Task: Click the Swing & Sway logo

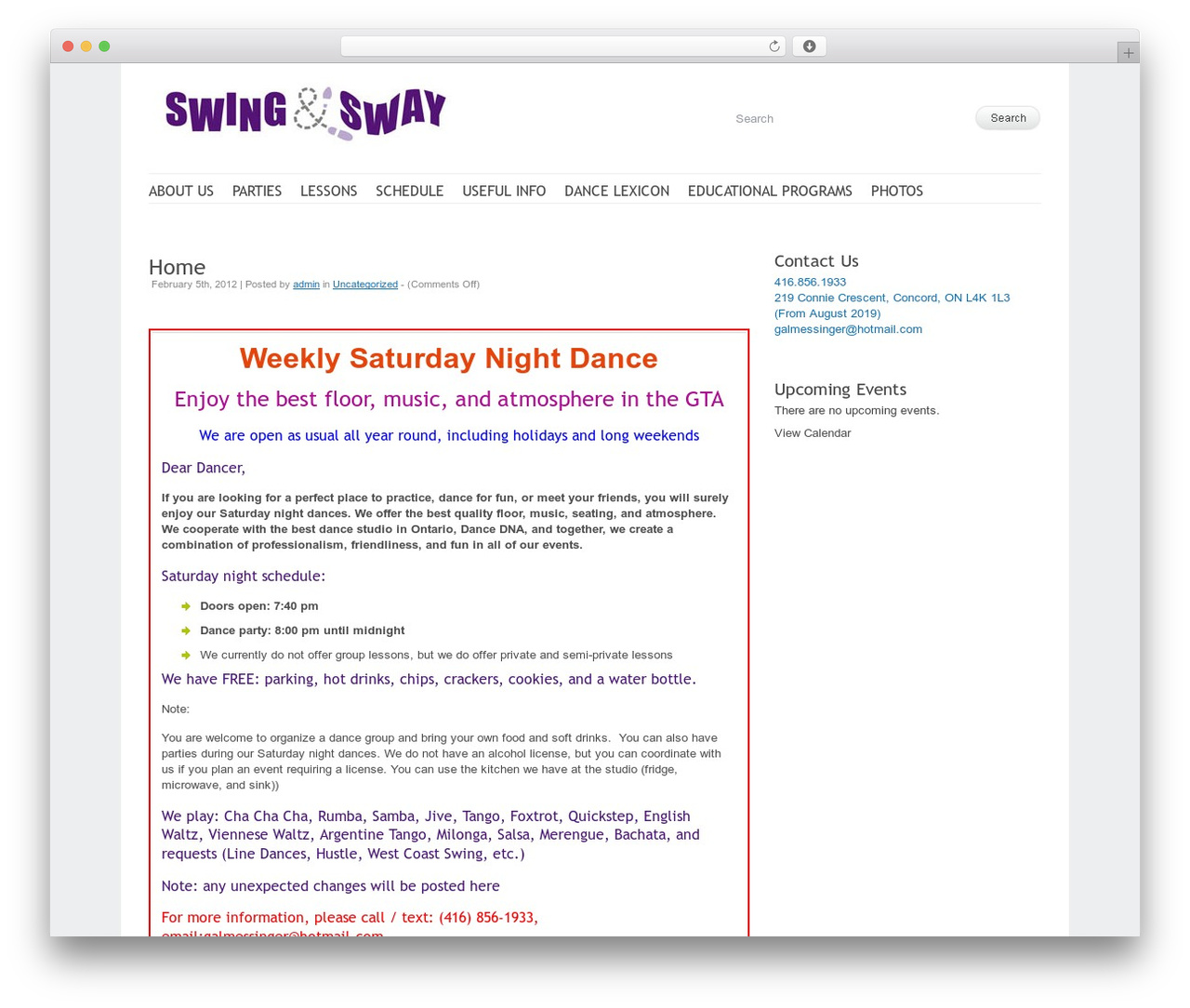Action: (306, 113)
